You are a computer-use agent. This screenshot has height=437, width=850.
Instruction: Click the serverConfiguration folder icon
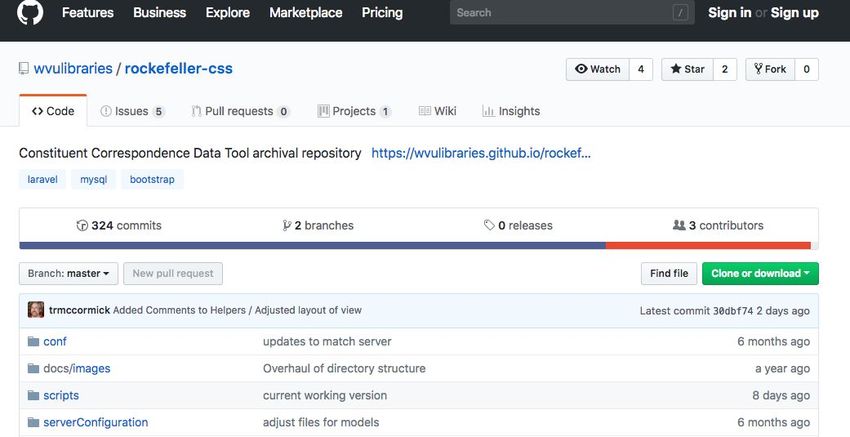(34, 422)
